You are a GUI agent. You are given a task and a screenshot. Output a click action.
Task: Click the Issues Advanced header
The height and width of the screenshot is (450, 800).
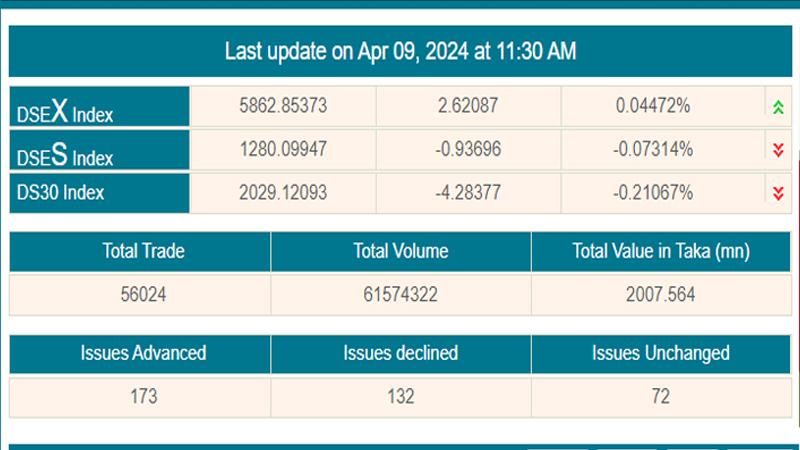coord(143,353)
